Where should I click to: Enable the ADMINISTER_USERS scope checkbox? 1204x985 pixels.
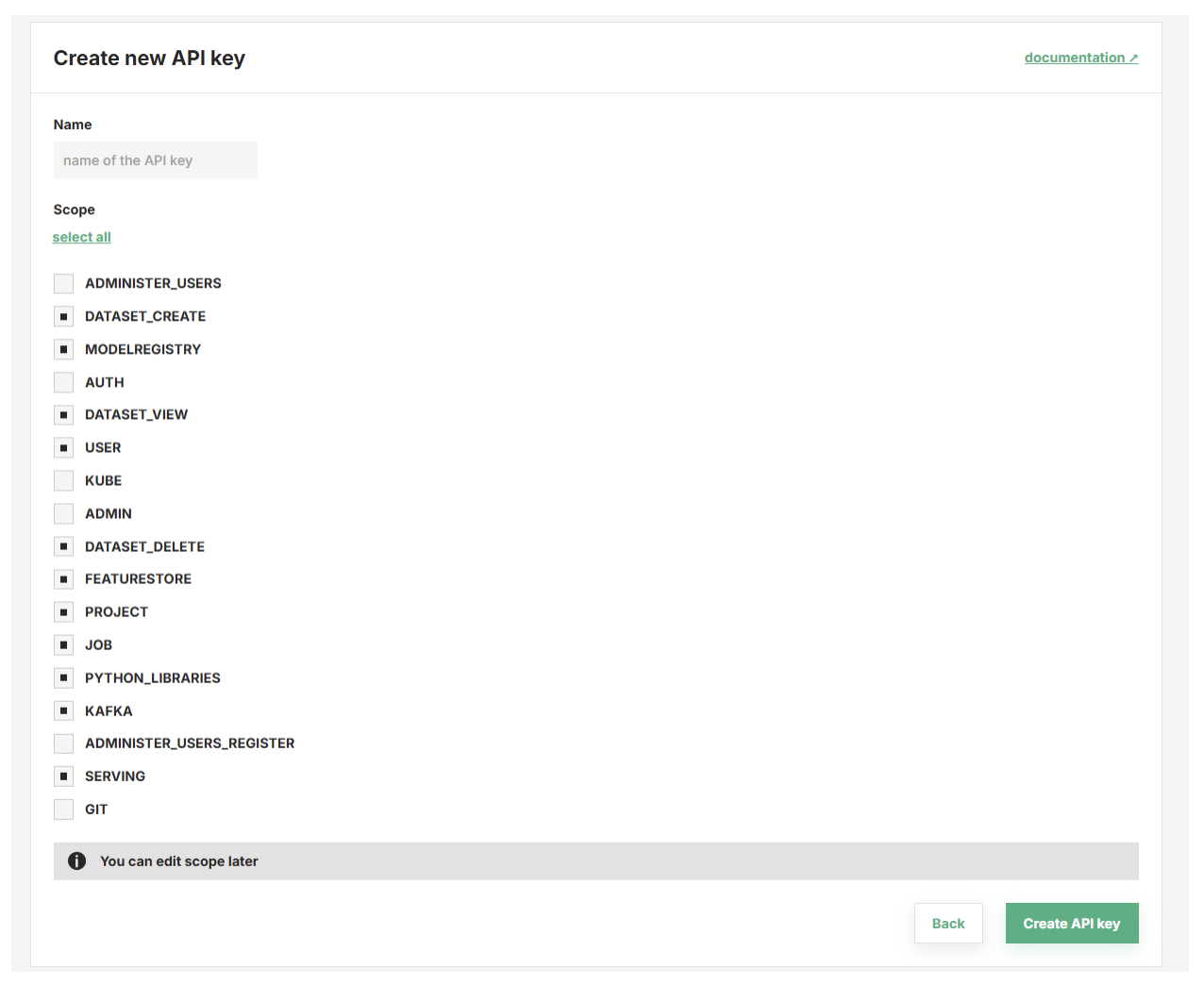64,283
